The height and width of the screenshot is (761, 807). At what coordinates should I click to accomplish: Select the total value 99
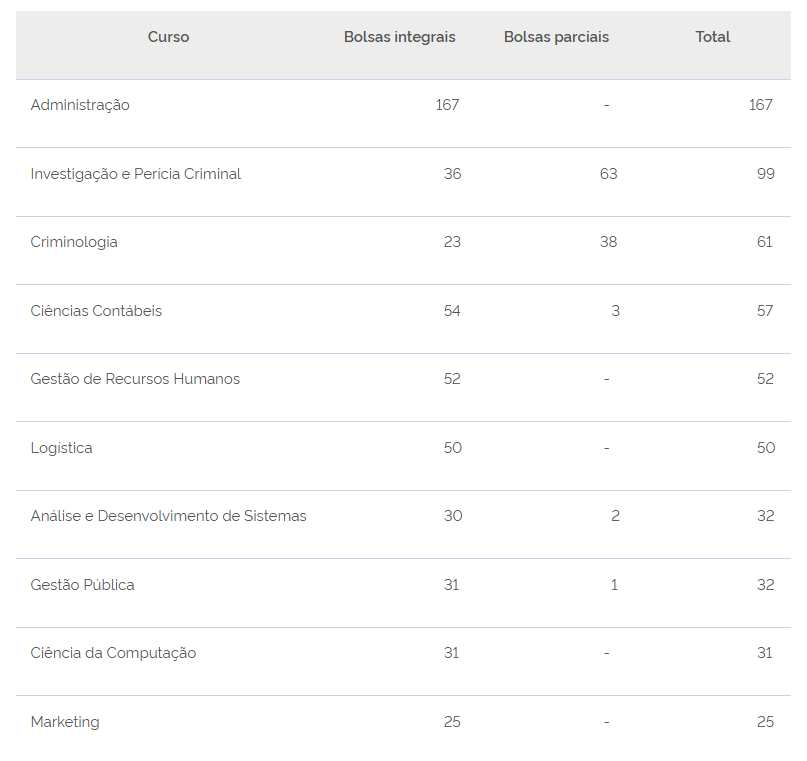[765, 174]
